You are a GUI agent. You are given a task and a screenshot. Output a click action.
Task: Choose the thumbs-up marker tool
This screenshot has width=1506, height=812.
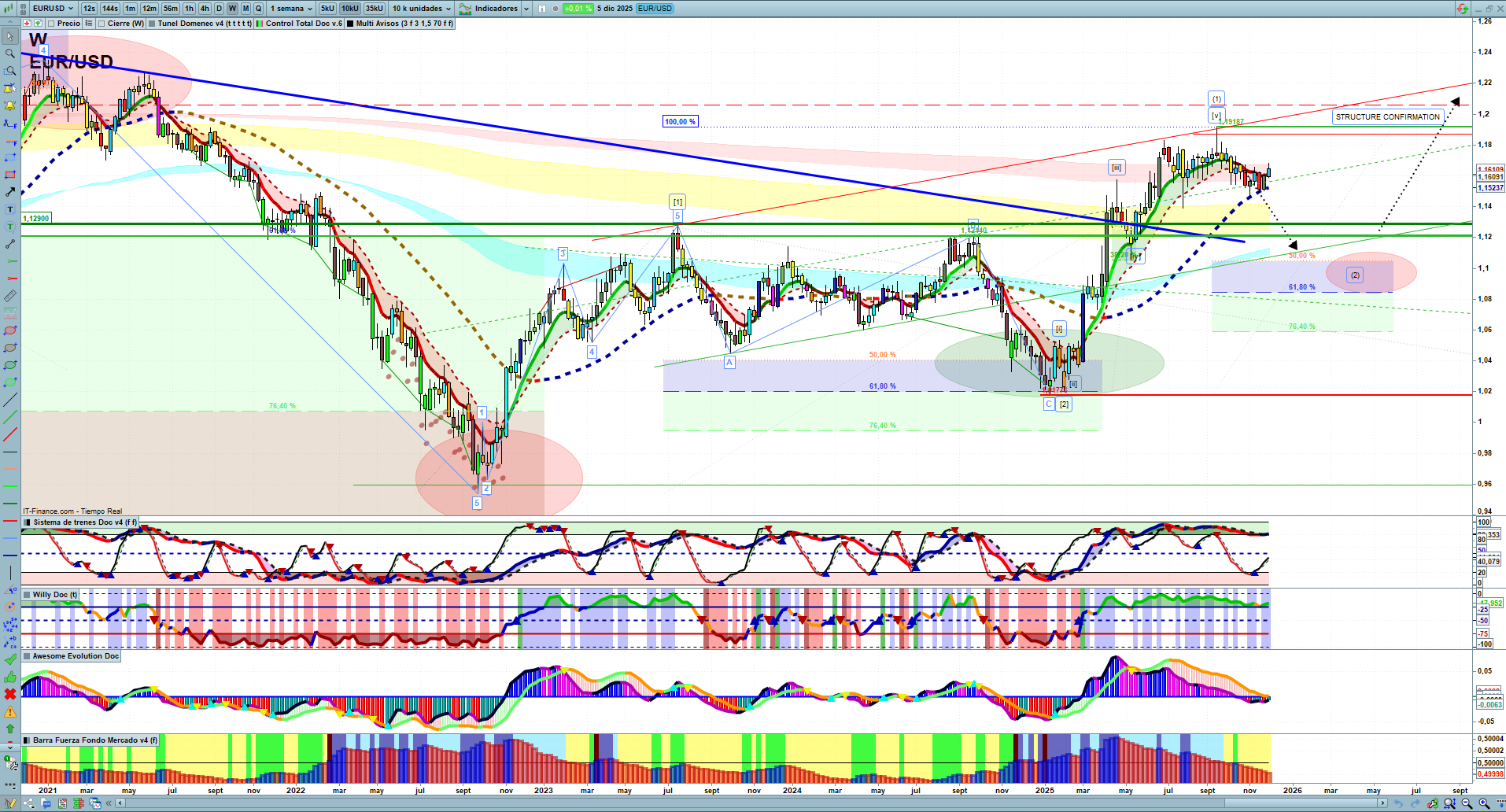point(10,677)
